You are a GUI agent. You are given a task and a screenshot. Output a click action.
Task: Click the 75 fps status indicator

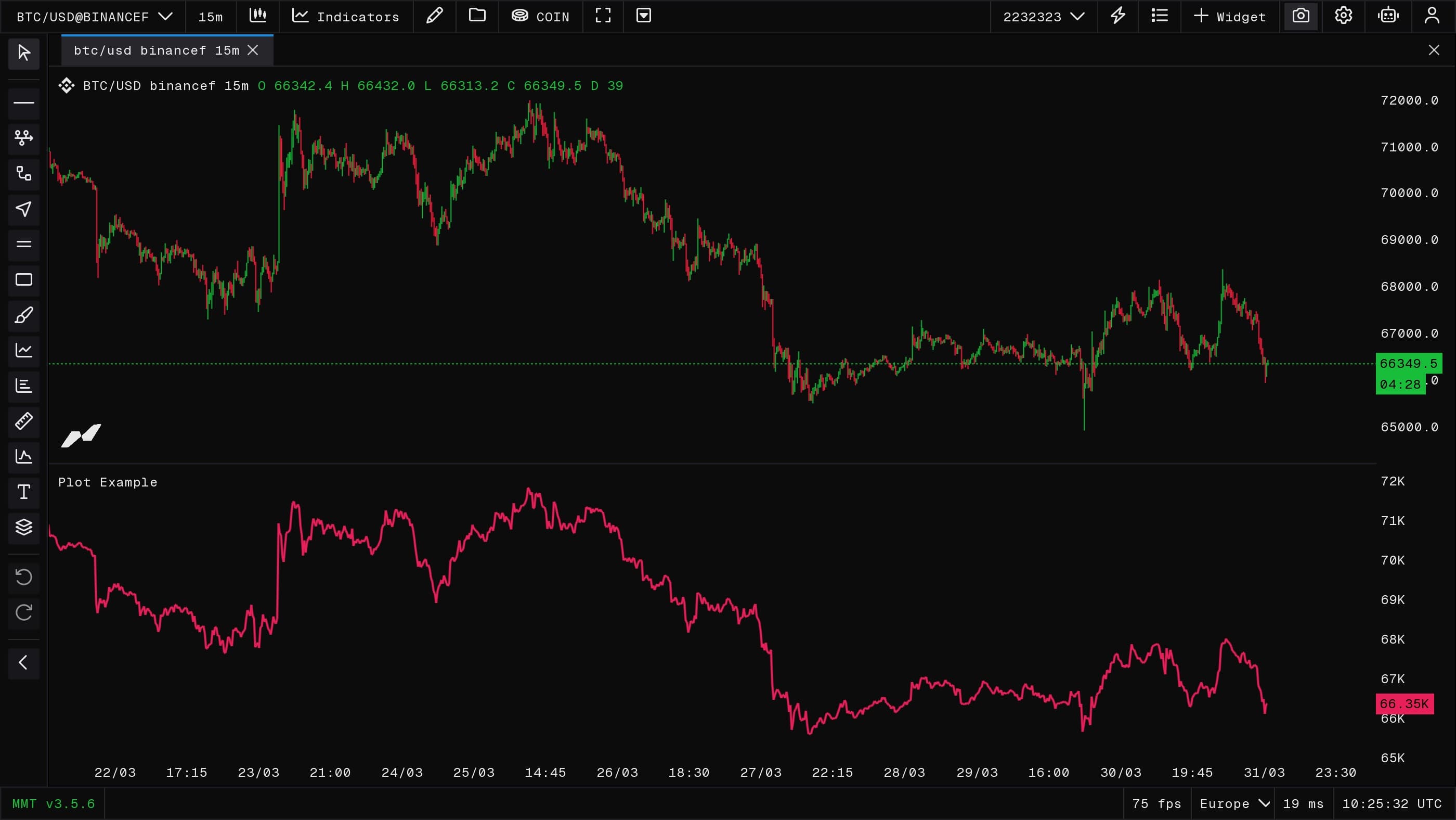(x=1156, y=803)
